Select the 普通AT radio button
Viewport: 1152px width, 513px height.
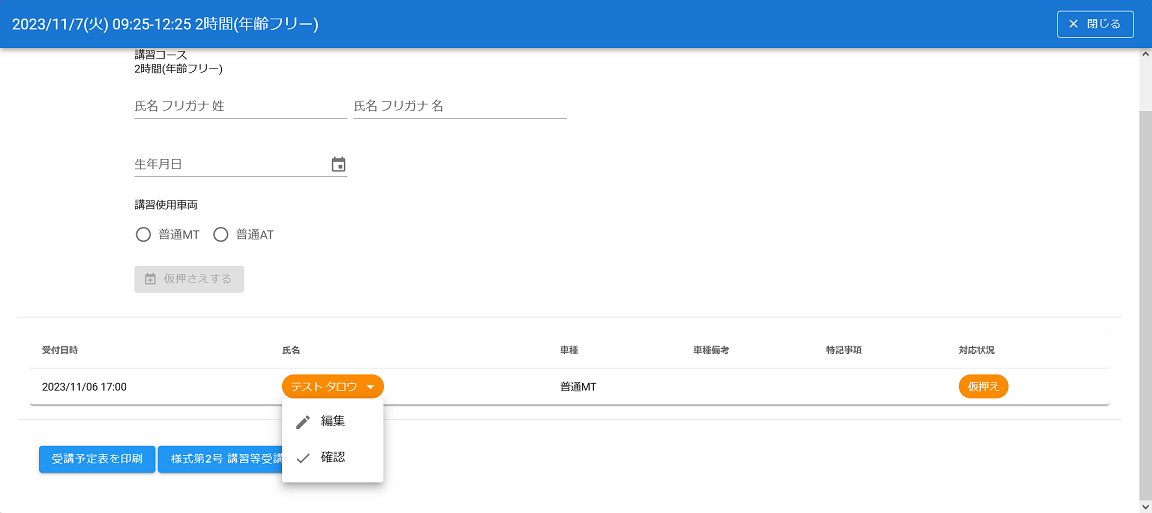[221, 235]
